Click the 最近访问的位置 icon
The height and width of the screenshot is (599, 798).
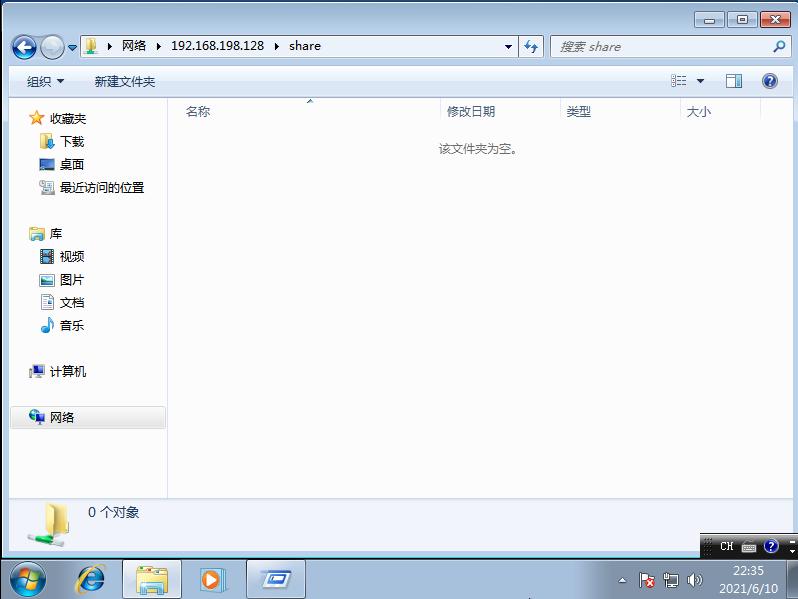tap(47, 188)
